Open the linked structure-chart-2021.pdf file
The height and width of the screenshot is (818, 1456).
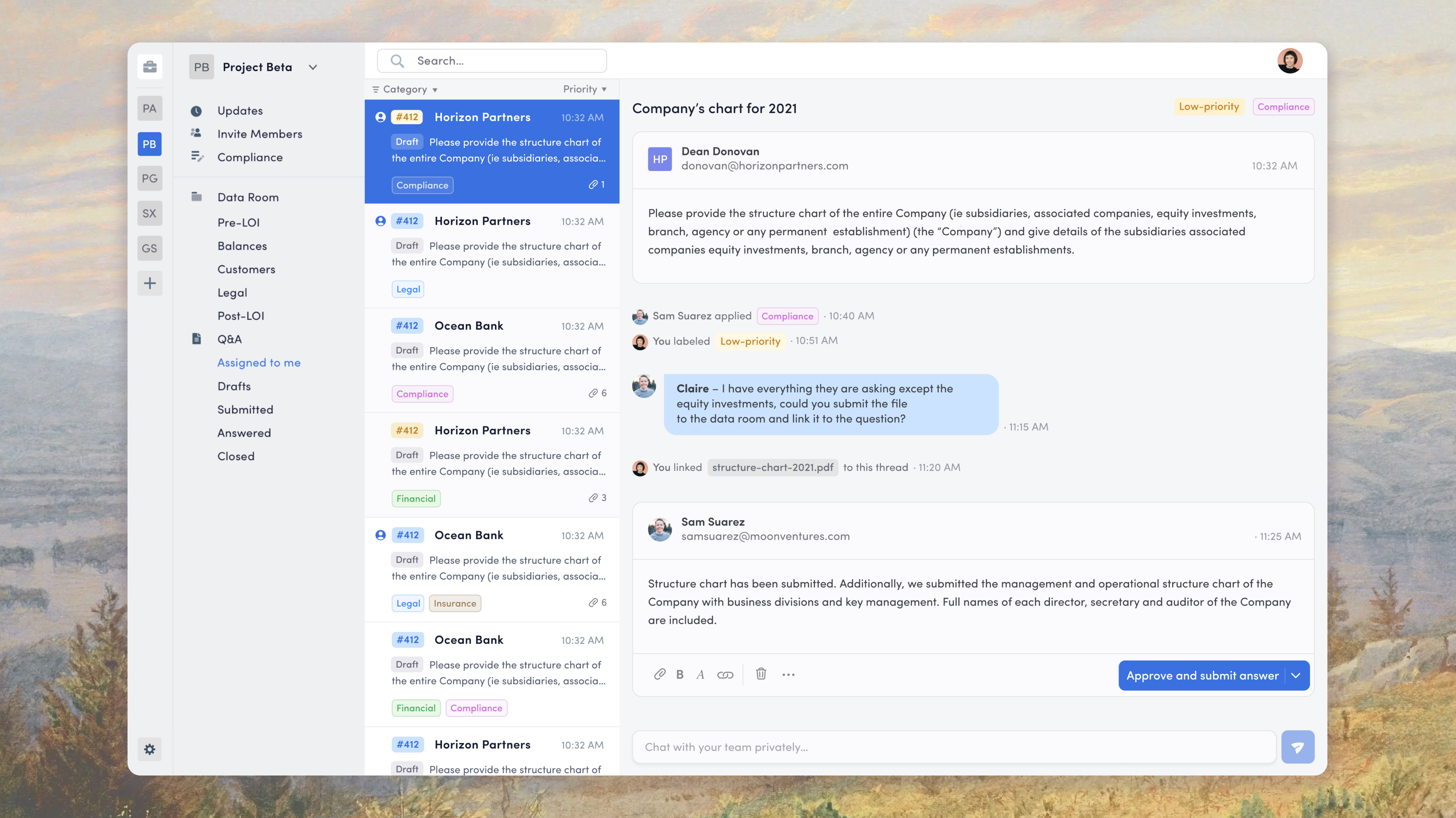pyautogui.click(x=772, y=467)
